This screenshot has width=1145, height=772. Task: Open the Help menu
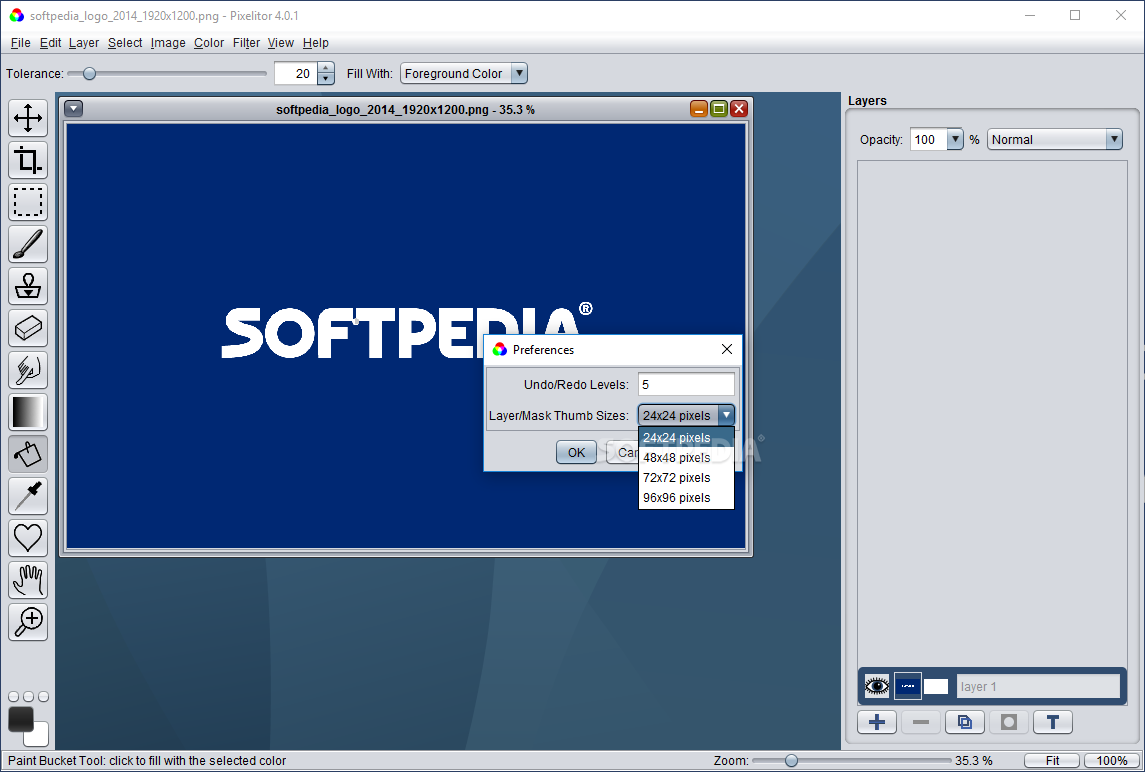coord(315,42)
